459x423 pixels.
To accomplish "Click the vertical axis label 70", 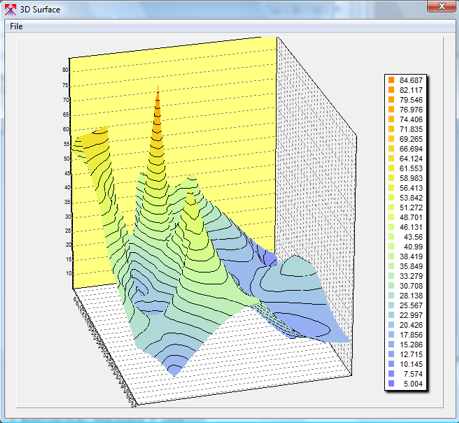I will click(66, 100).
